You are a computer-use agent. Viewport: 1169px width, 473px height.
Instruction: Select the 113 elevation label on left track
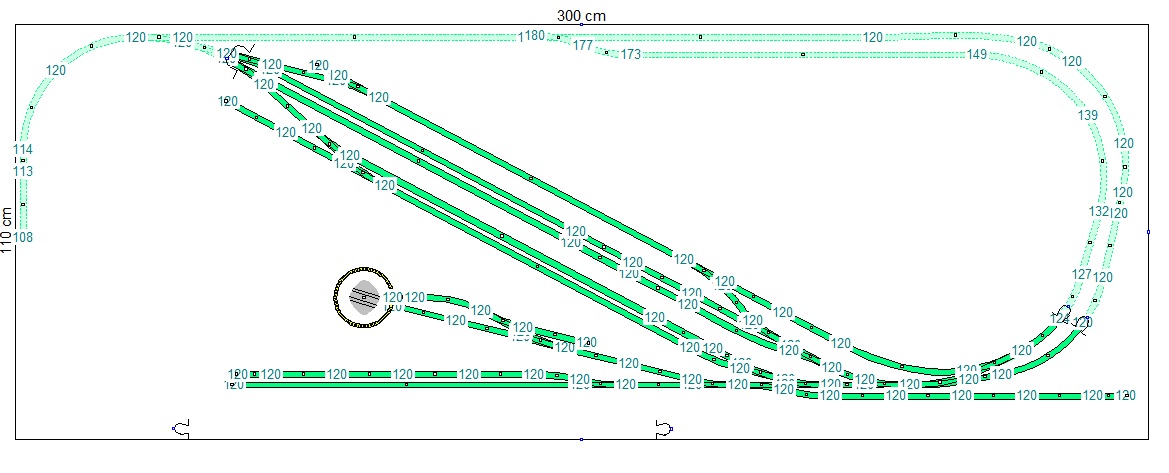pyautogui.click(x=22, y=171)
